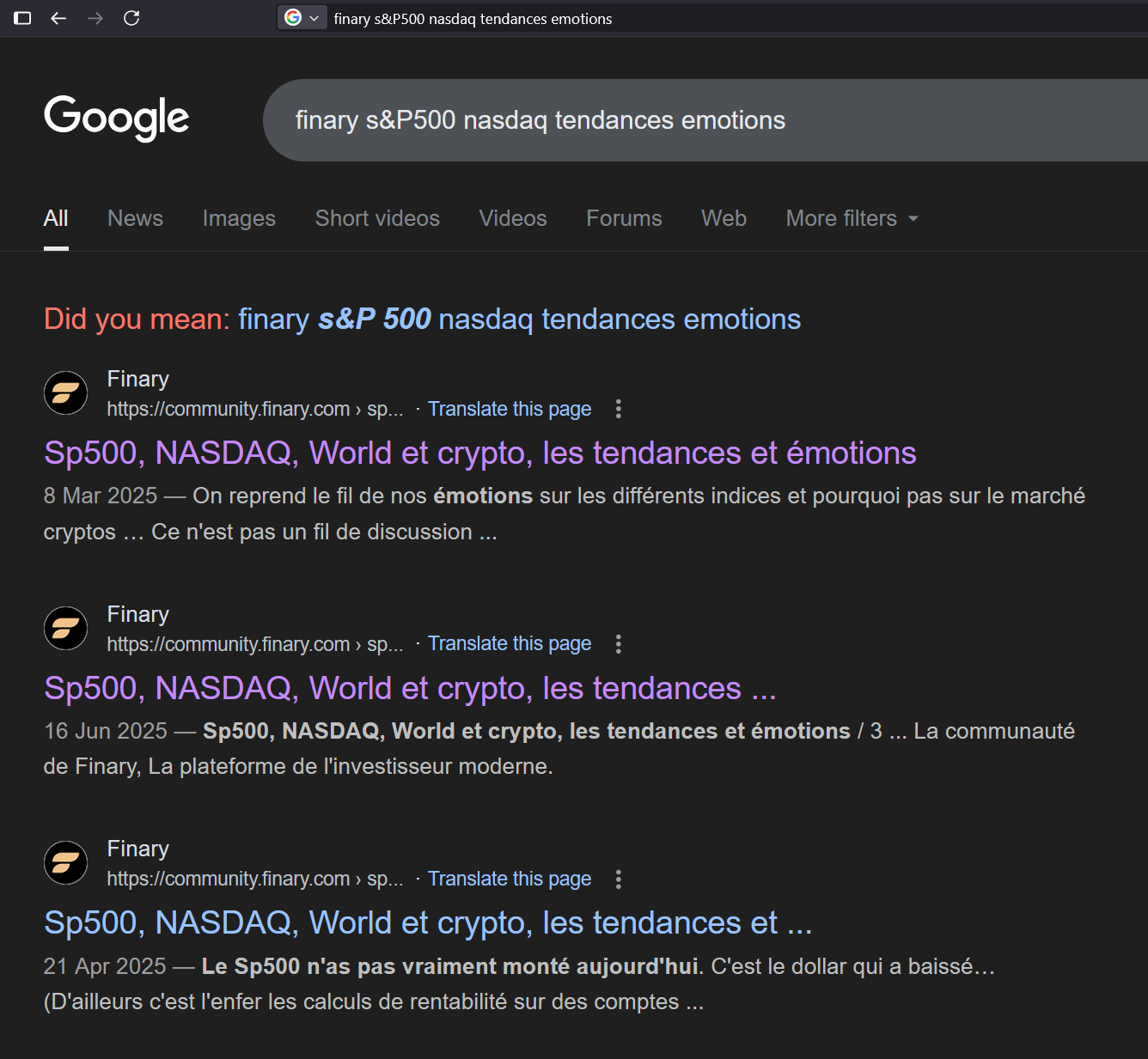Click inside the Google search box
This screenshot has width=1148, height=1059.
pos(687,120)
